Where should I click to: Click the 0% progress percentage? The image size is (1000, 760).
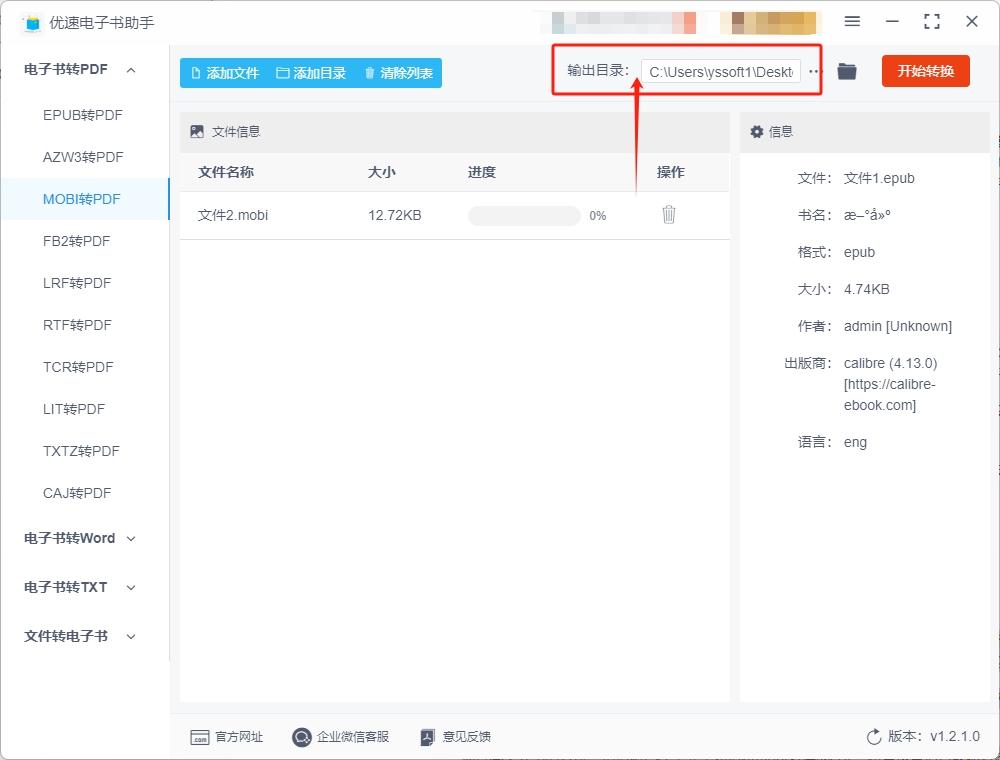pos(598,216)
